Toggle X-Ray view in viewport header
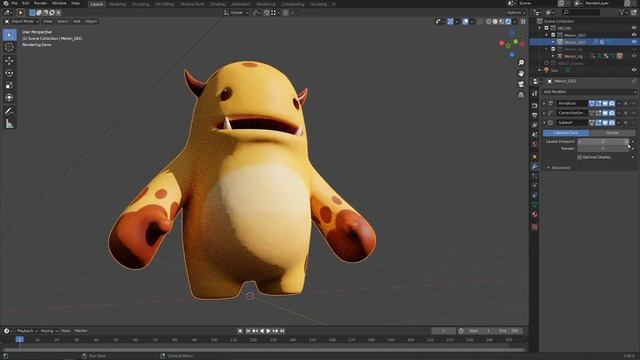Screen dimensions: 640x360 (x=480, y=22)
